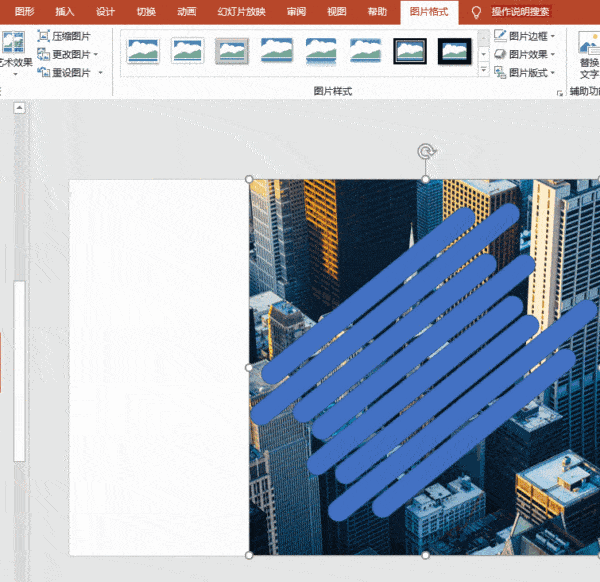Apply the sixth soft-edge picture style
Image resolution: width=600 pixels, height=582 pixels.
pyautogui.click(x=365, y=50)
